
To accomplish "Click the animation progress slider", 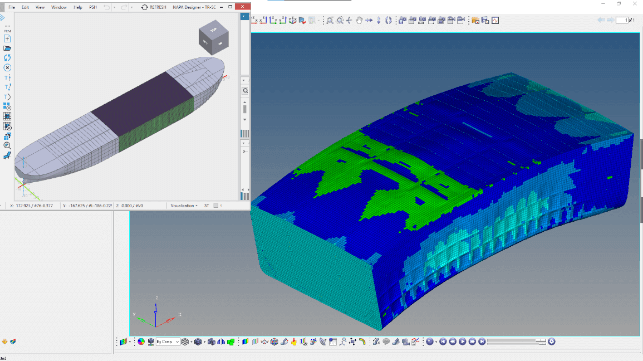I will [516, 342].
